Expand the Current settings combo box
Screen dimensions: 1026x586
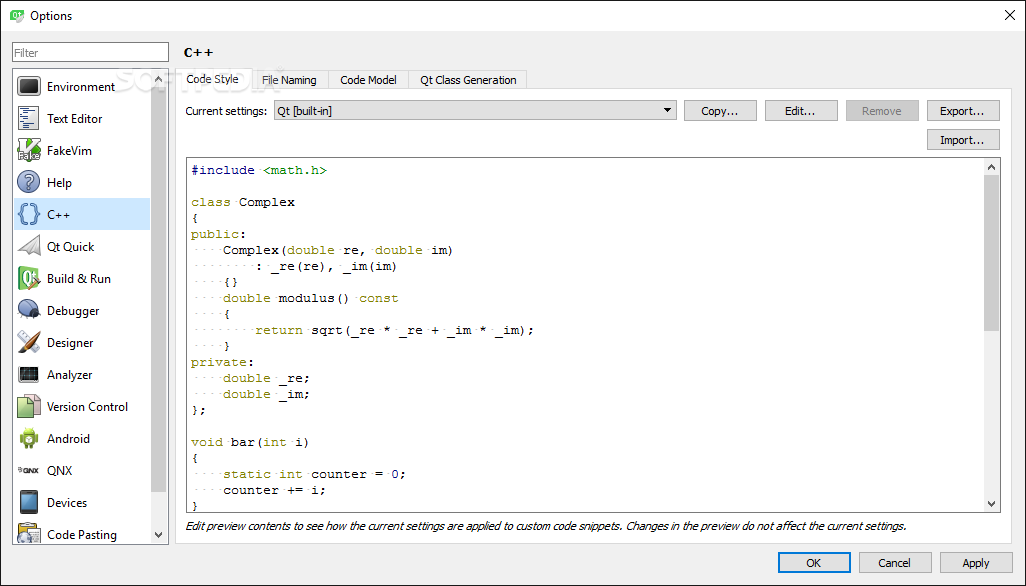475,111
